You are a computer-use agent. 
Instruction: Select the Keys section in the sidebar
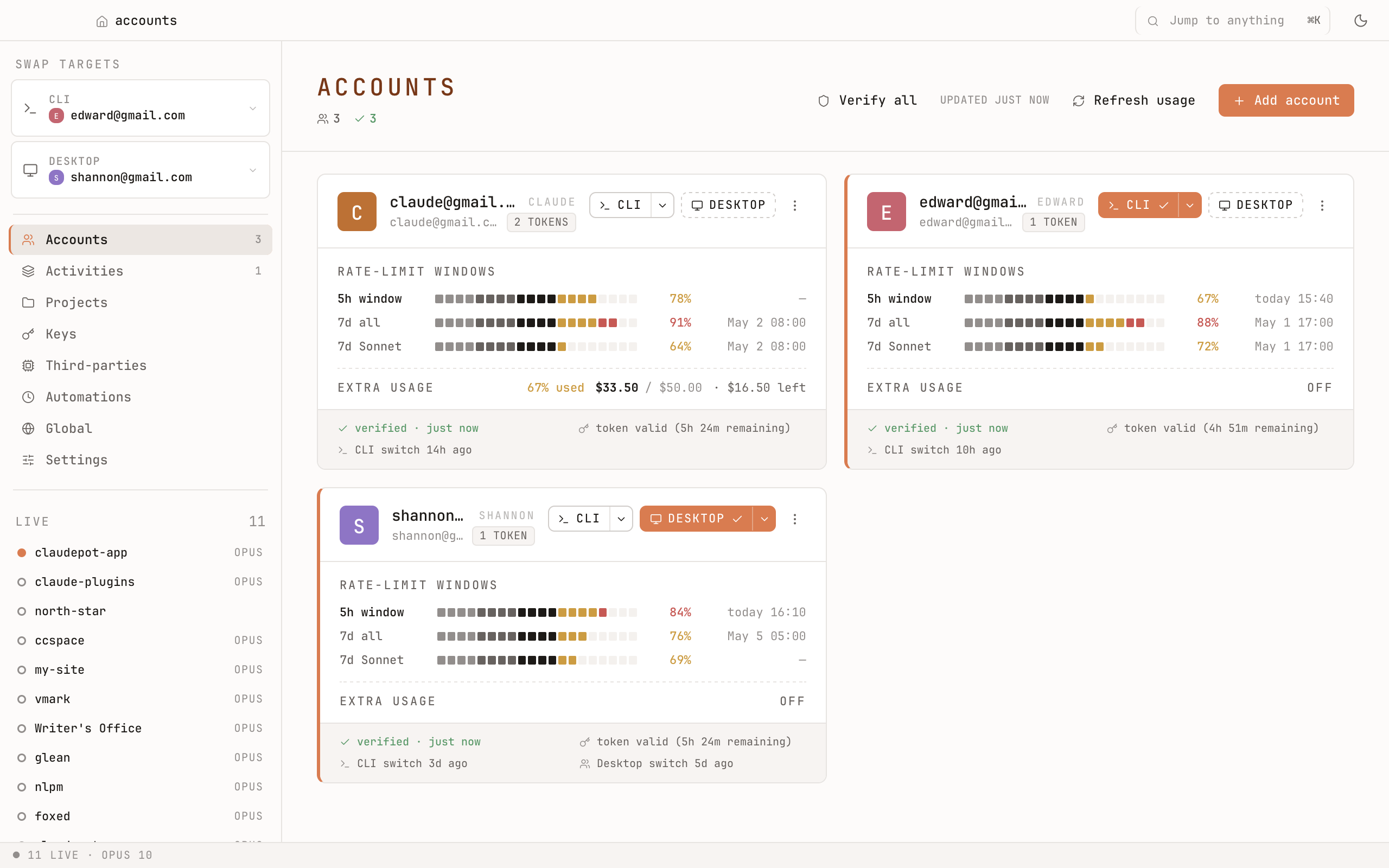tap(61, 334)
